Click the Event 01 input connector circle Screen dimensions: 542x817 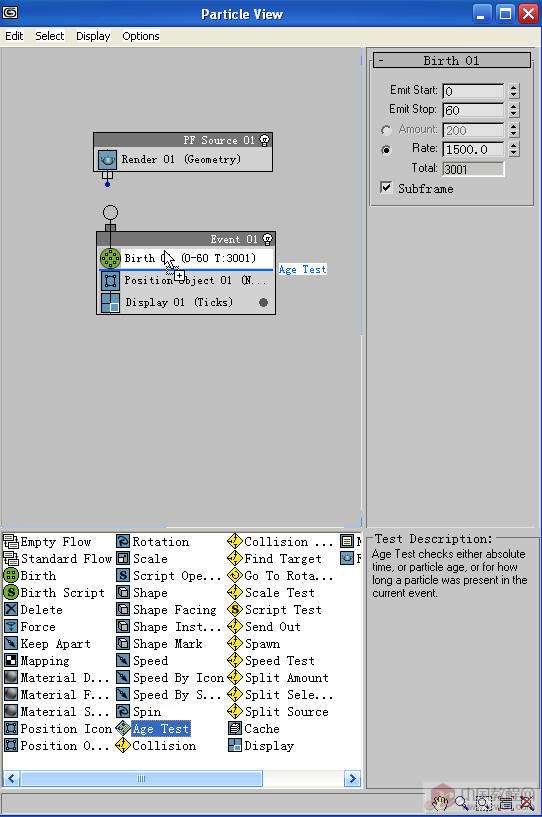110,213
